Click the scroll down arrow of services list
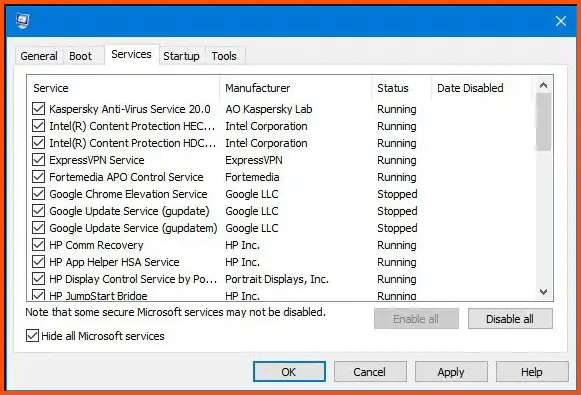581x395 pixels. pyautogui.click(x=543, y=292)
